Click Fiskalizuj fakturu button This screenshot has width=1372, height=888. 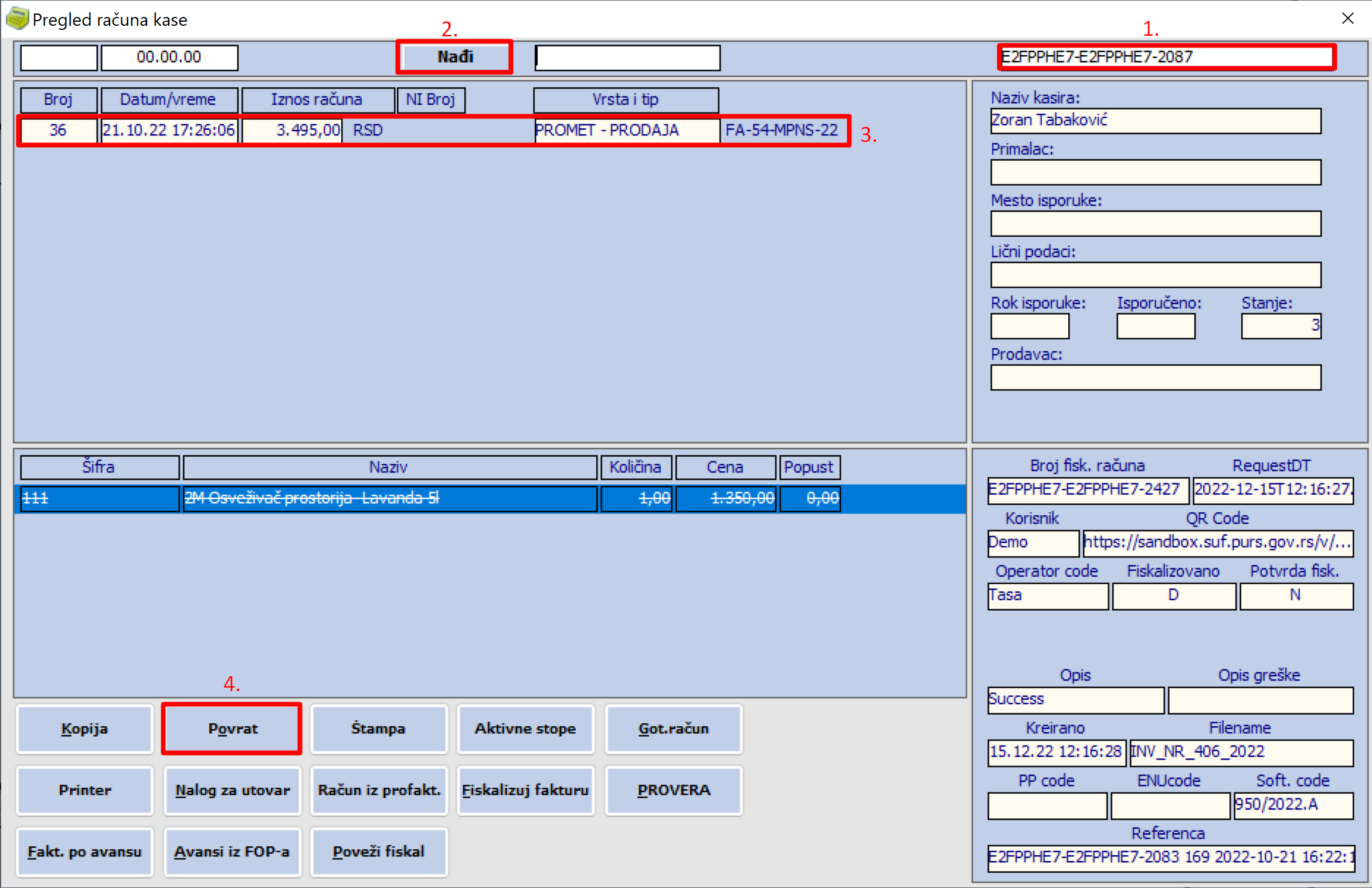coord(525,790)
